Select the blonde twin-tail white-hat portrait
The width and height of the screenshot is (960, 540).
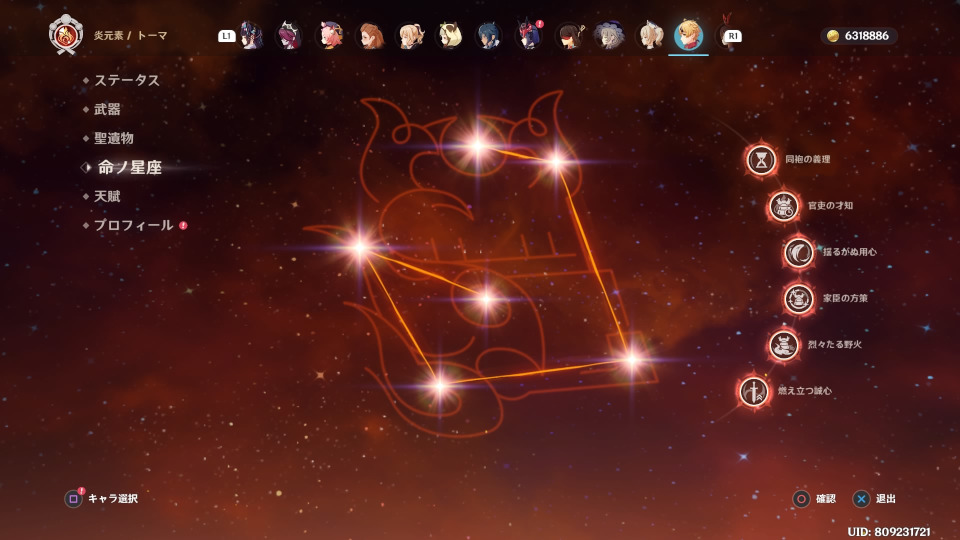[649, 36]
